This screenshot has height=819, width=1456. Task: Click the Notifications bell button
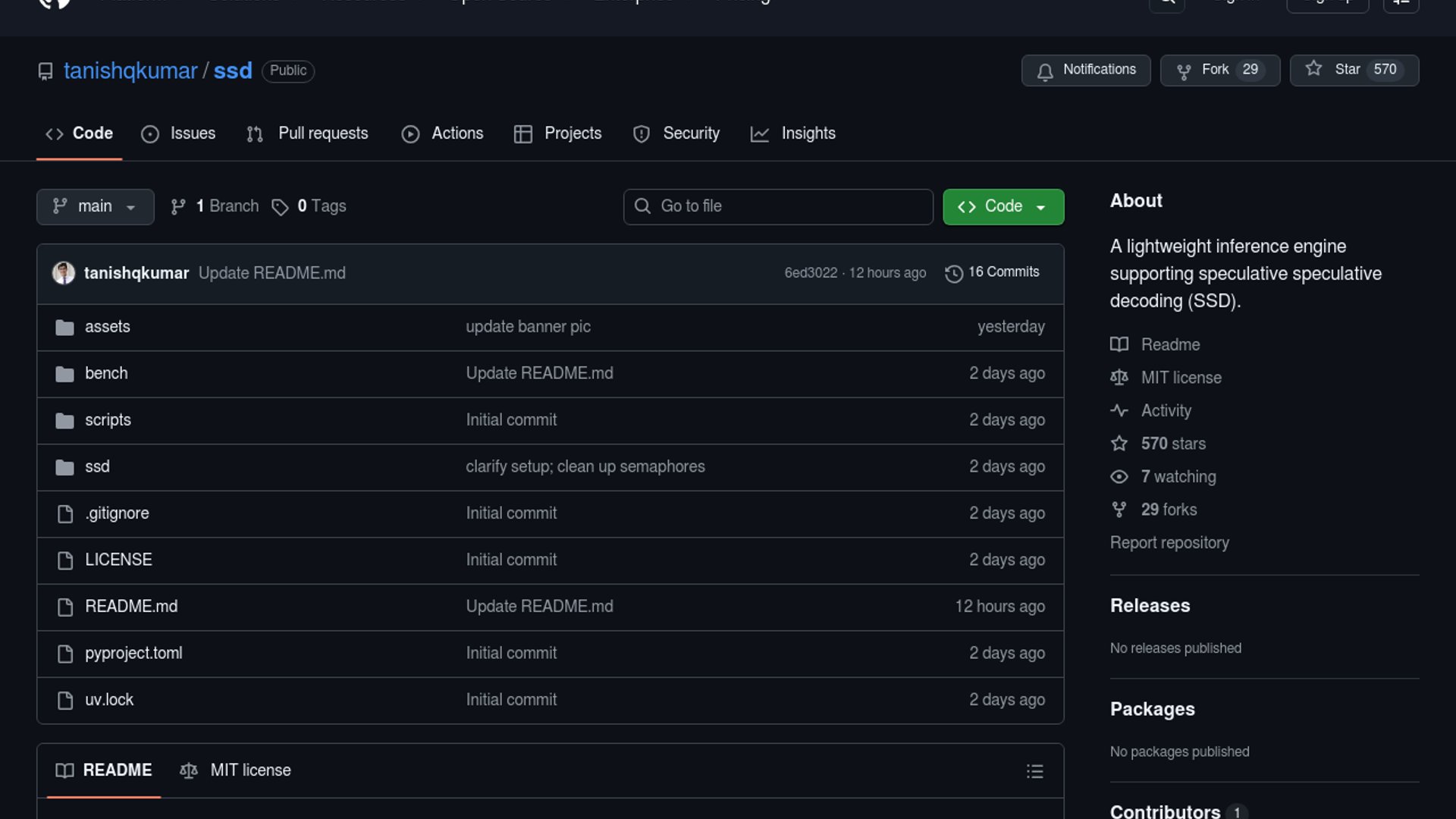pyautogui.click(x=1085, y=70)
